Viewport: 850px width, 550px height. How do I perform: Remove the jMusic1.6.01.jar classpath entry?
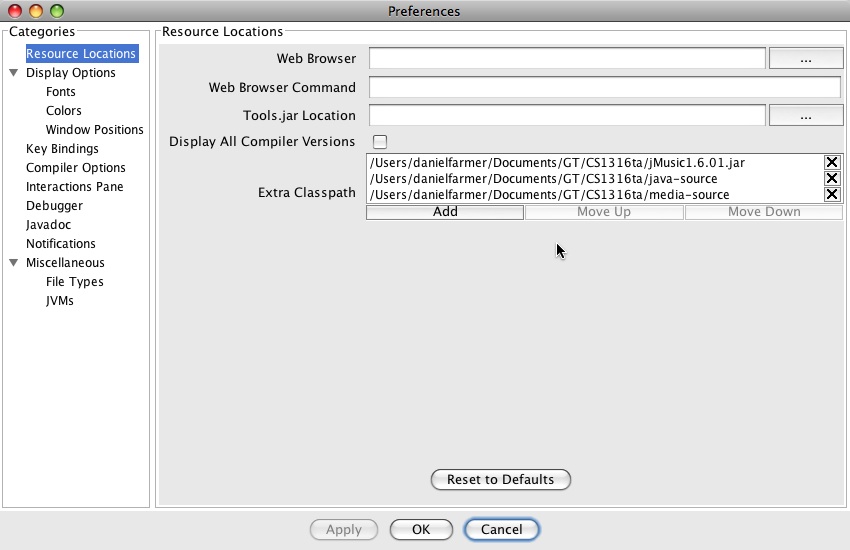coord(831,163)
